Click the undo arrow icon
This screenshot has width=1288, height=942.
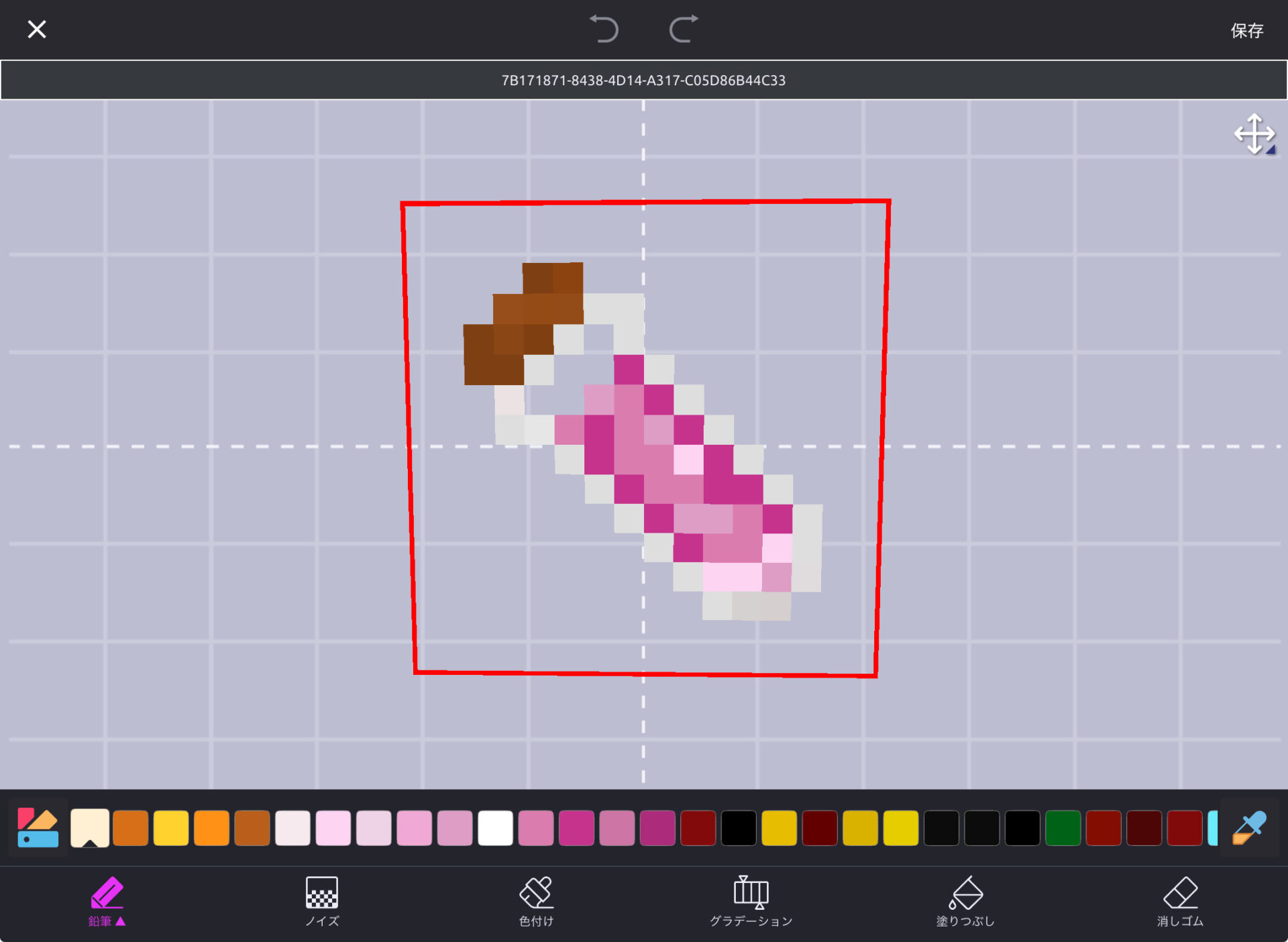click(x=604, y=30)
